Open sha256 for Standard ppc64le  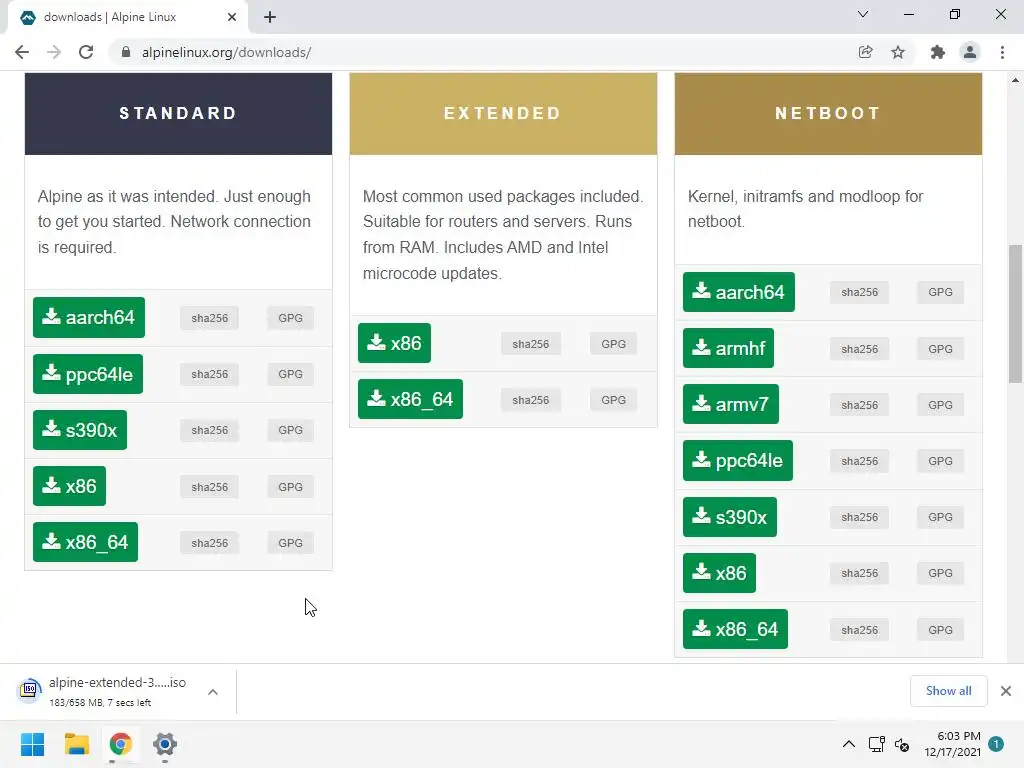(210, 374)
